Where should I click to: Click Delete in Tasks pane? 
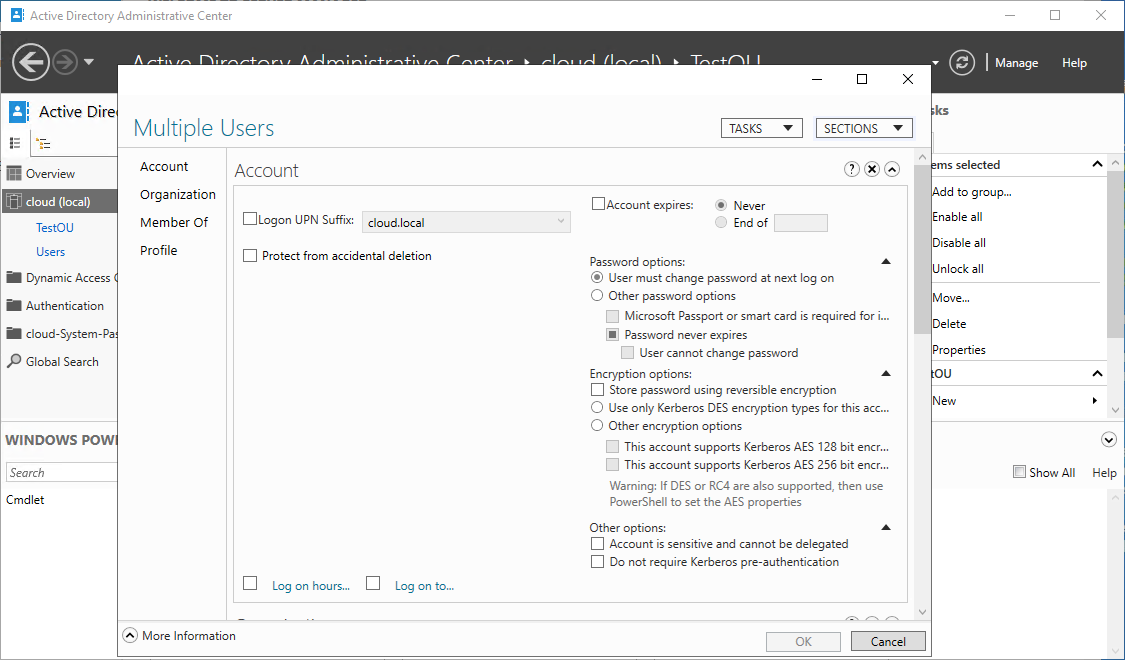click(949, 324)
